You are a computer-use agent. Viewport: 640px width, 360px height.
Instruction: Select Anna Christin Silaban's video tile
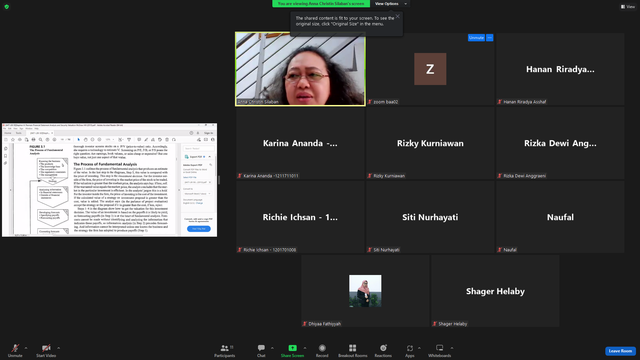[x=300, y=69]
